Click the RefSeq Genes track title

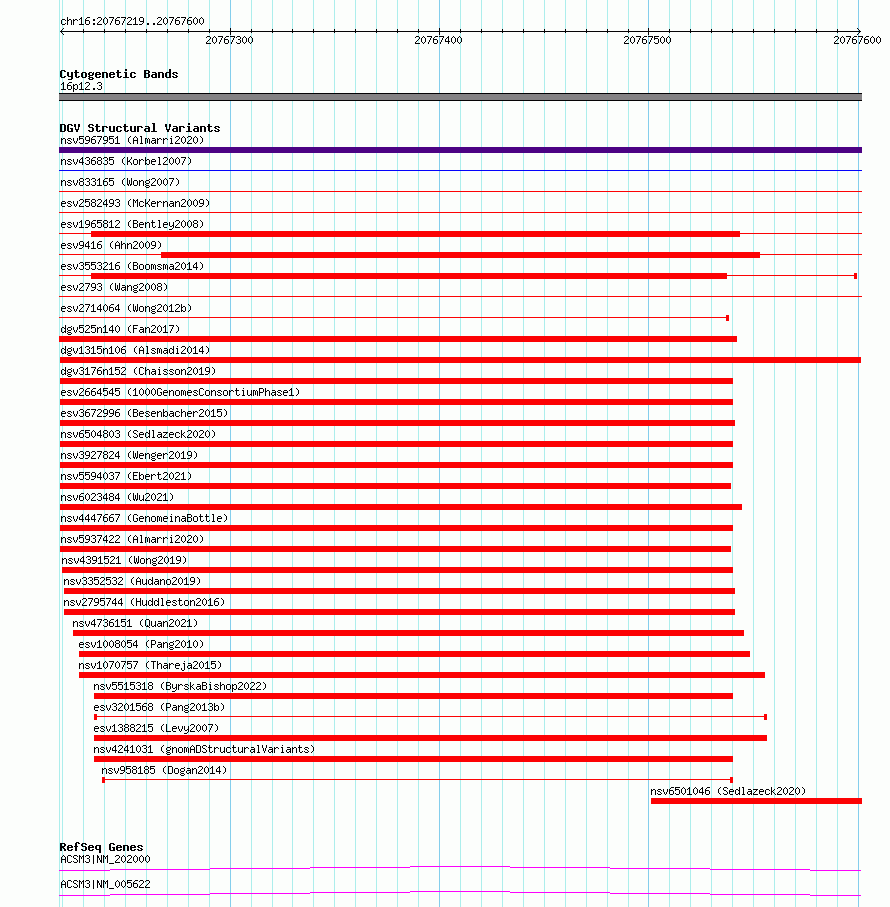101,847
